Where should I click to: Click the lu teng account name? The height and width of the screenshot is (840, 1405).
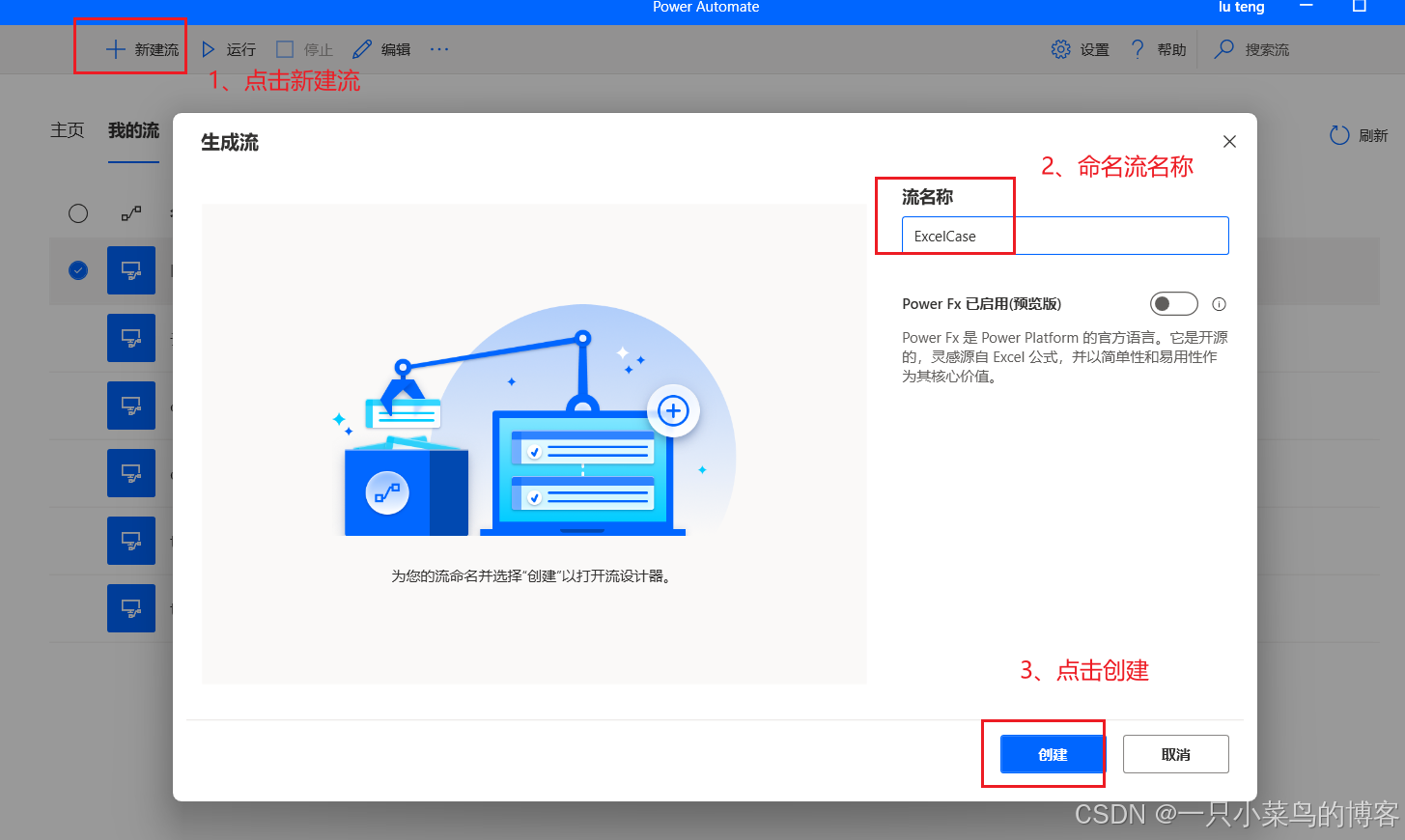click(x=1242, y=7)
